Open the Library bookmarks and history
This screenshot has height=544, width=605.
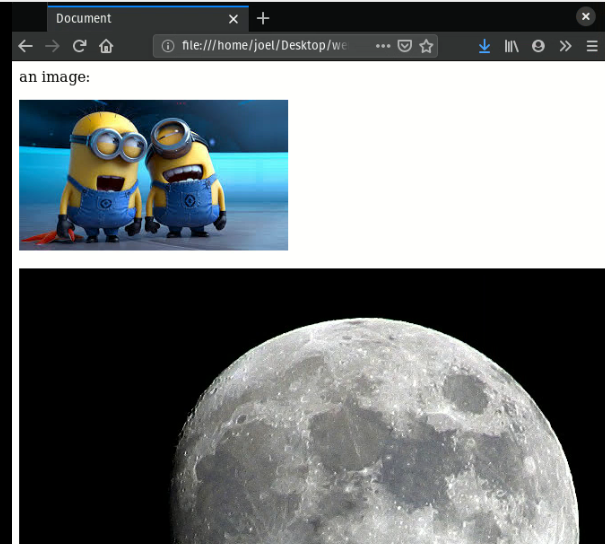[512, 46]
